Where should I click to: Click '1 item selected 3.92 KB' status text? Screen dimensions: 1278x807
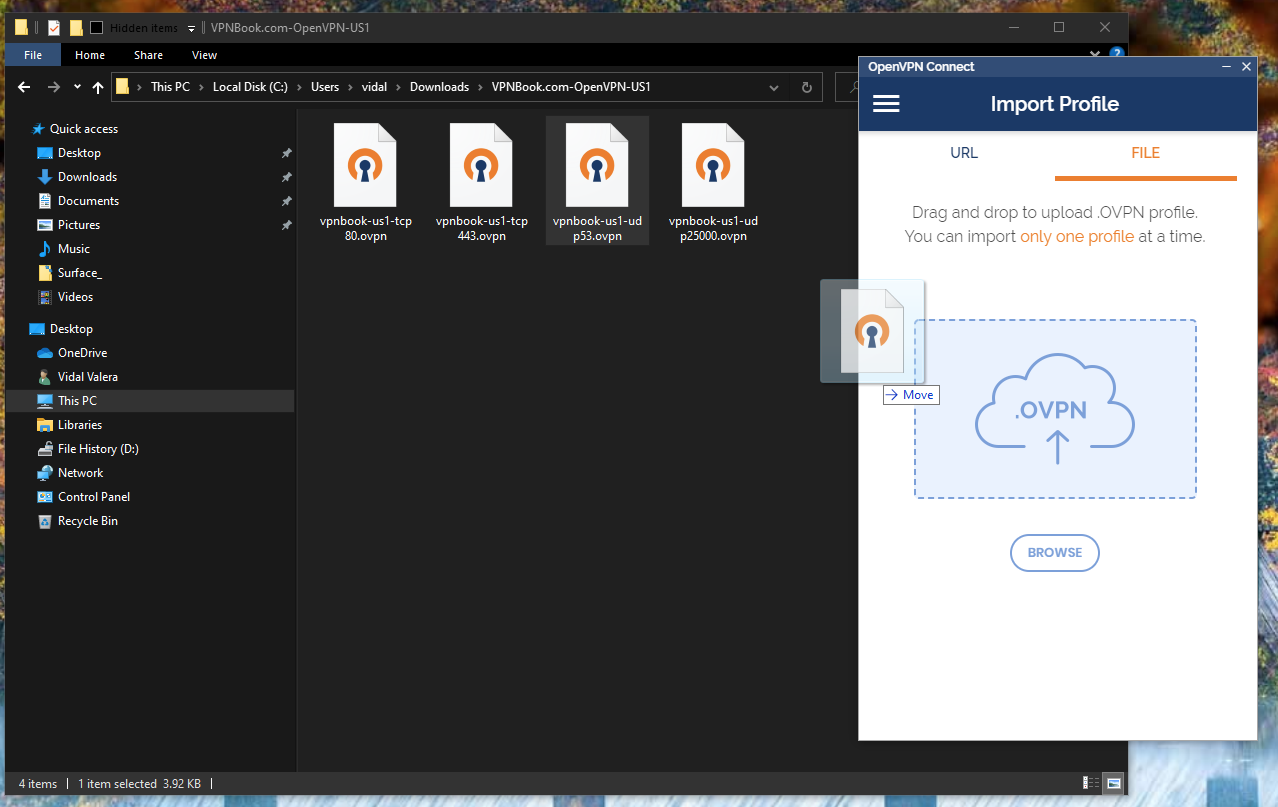tap(140, 784)
